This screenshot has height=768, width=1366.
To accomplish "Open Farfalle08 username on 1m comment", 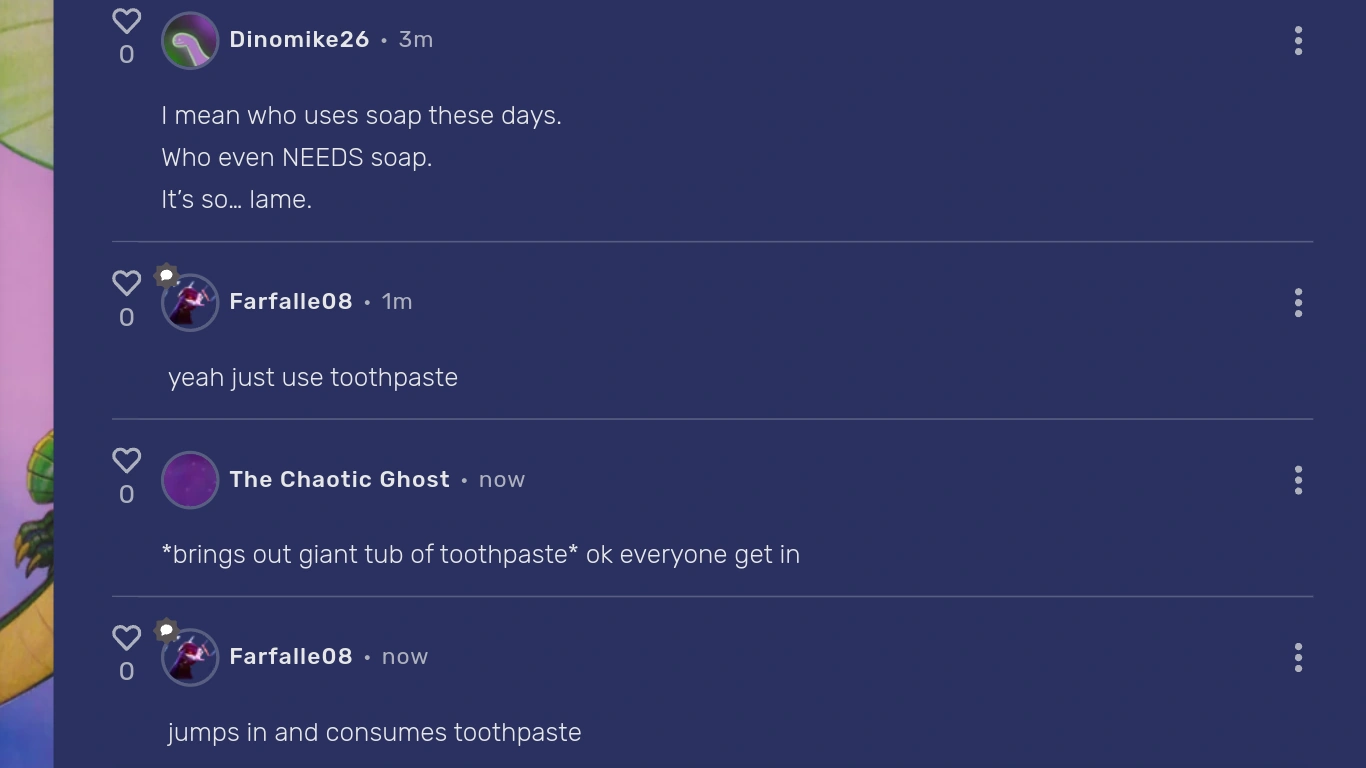I will pos(291,302).
